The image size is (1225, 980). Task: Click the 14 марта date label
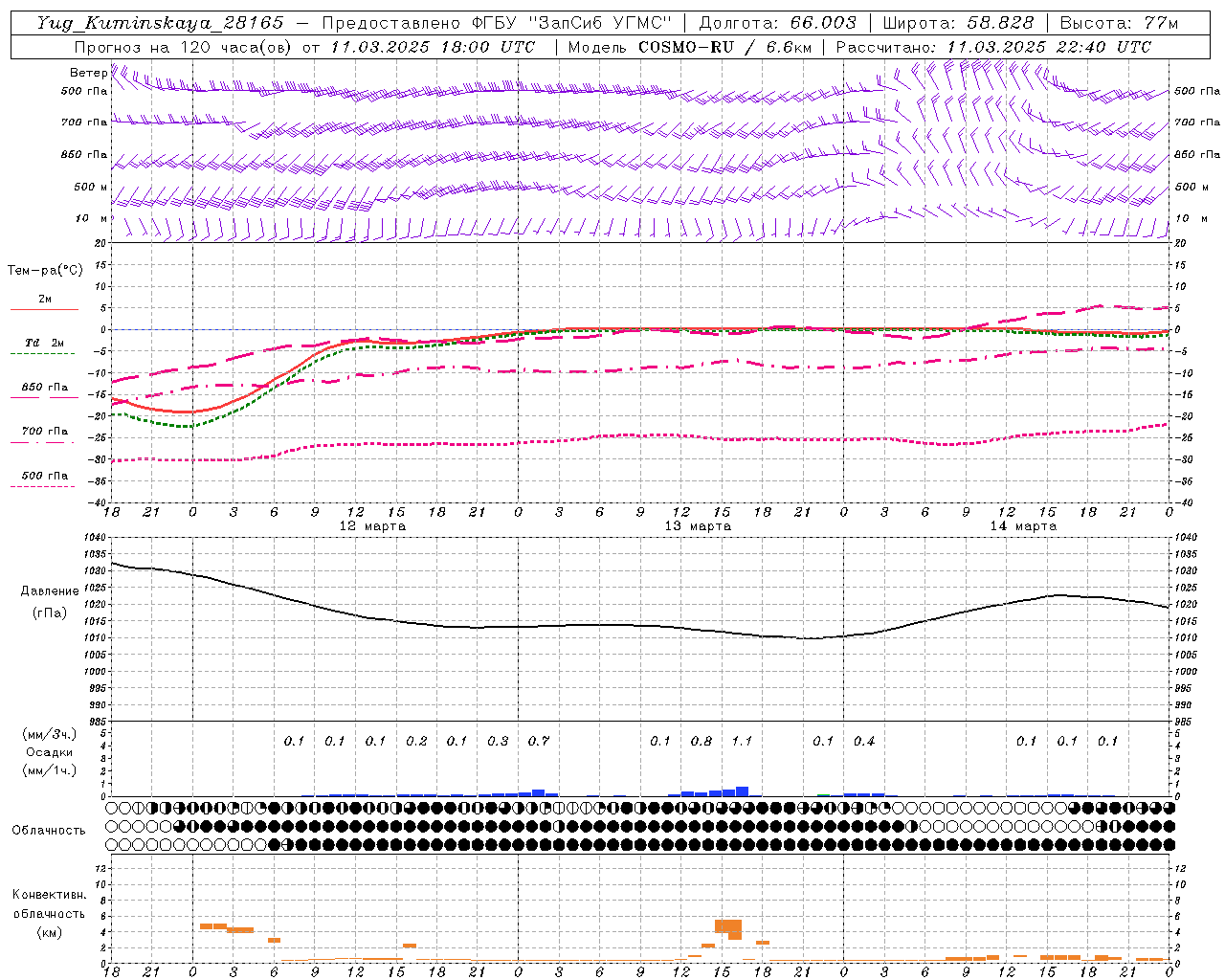point(1023,526)
